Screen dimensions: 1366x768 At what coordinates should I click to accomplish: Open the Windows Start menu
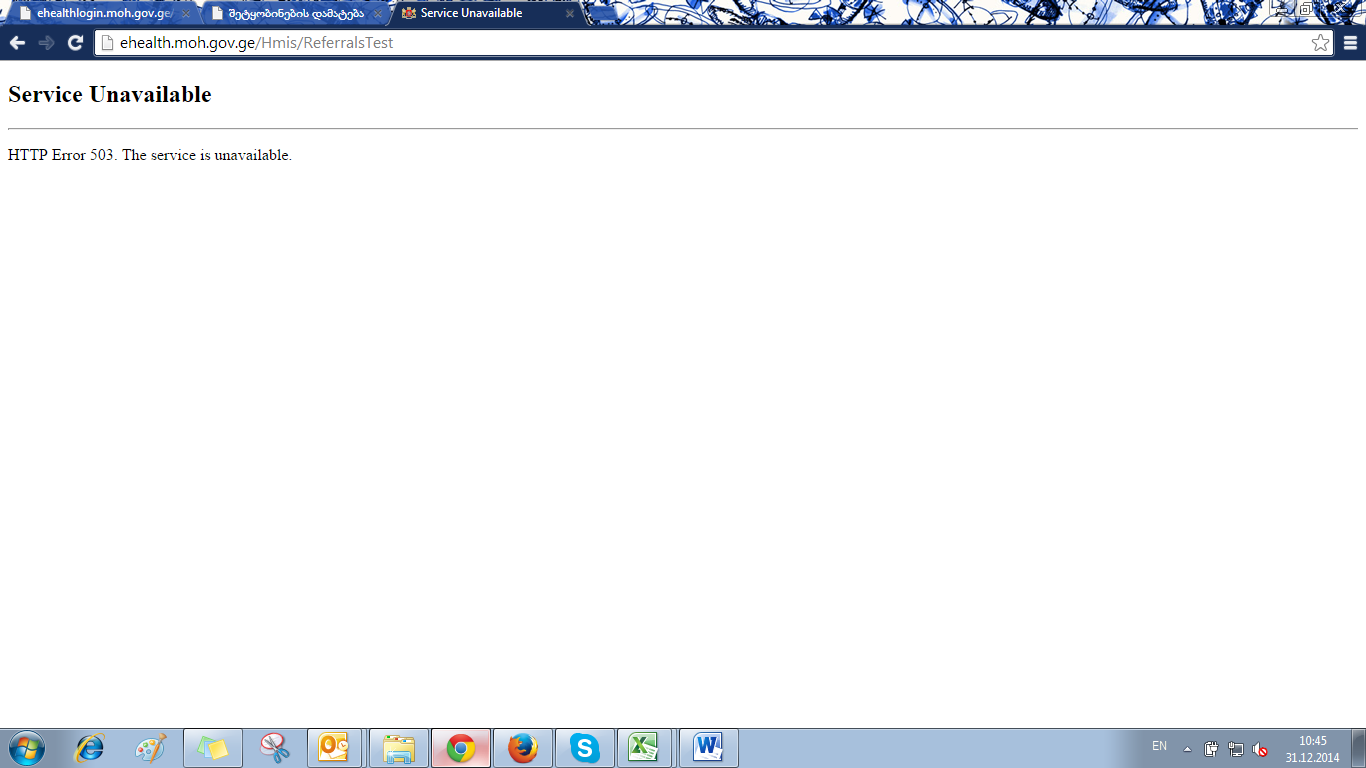[x=26, y=748]
